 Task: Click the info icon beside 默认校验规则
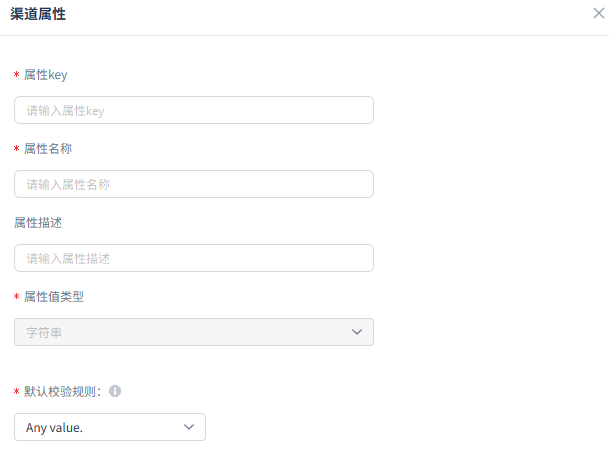[115, 391]
